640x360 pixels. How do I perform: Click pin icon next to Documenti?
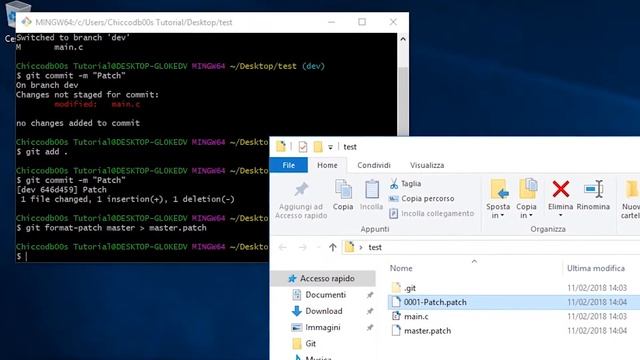coord(370,295)
